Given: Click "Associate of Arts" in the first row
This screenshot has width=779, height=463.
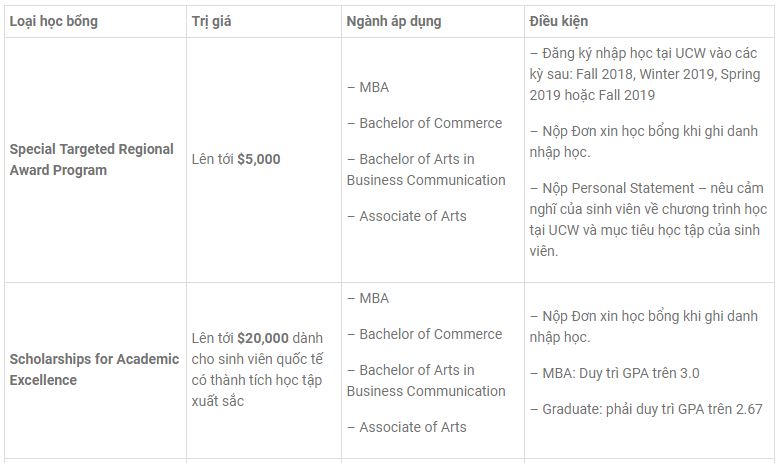Looking at the screenshot, I should point(412,216).
